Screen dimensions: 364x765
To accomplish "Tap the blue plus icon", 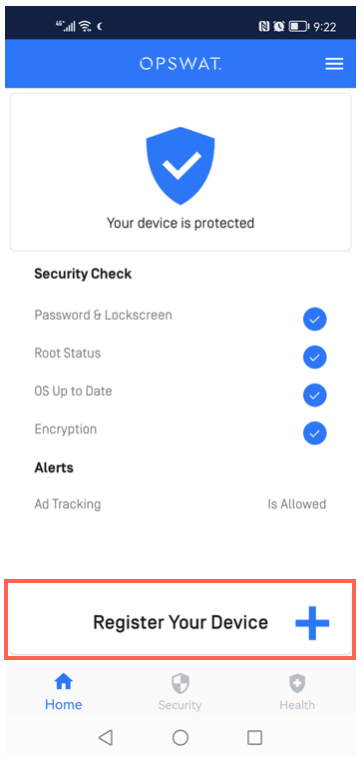I will coord(312,623).
